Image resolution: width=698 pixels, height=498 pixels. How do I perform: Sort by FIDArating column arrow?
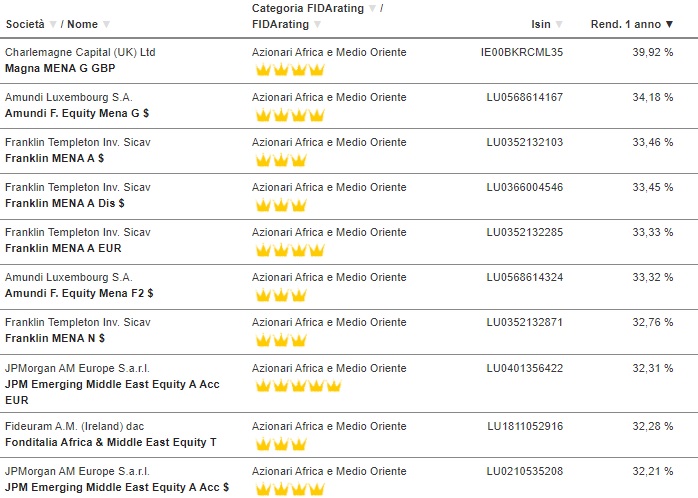pos(317,24)
